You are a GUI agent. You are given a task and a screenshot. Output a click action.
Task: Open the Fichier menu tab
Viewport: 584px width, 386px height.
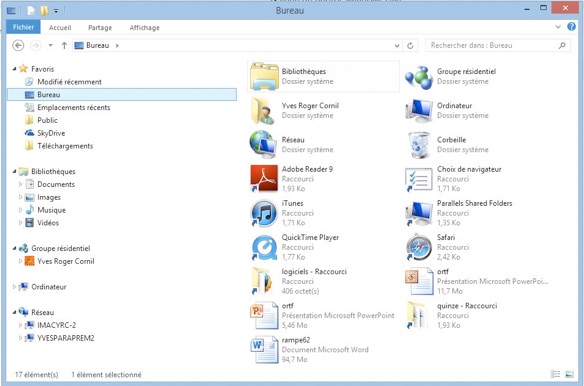point(23,27)
